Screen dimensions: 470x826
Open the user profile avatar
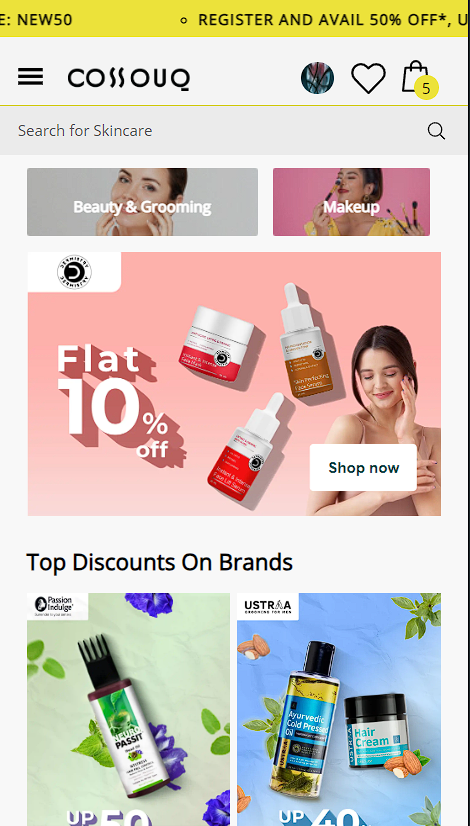(317, 78)
